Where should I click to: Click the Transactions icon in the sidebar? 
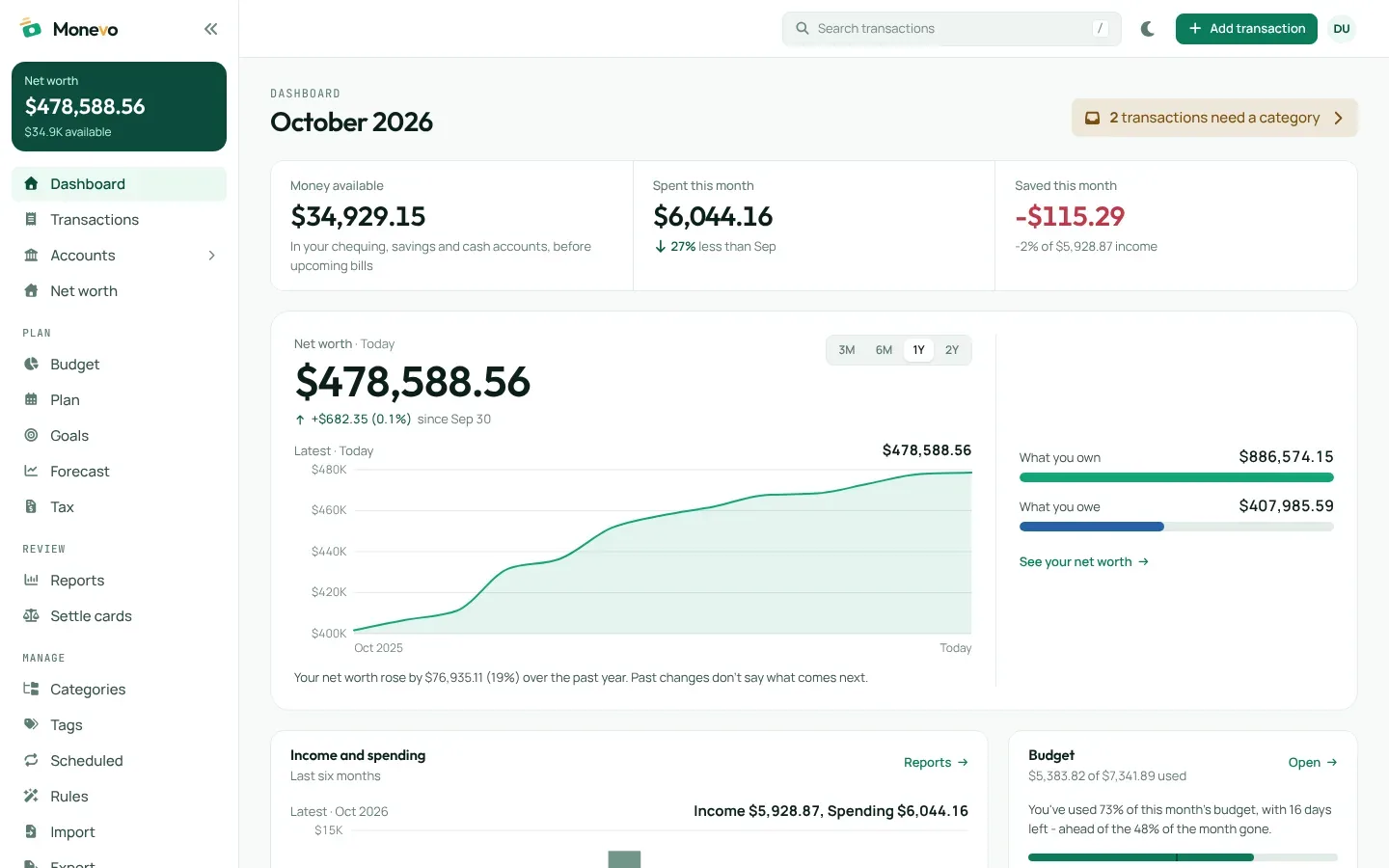[31, 220]
